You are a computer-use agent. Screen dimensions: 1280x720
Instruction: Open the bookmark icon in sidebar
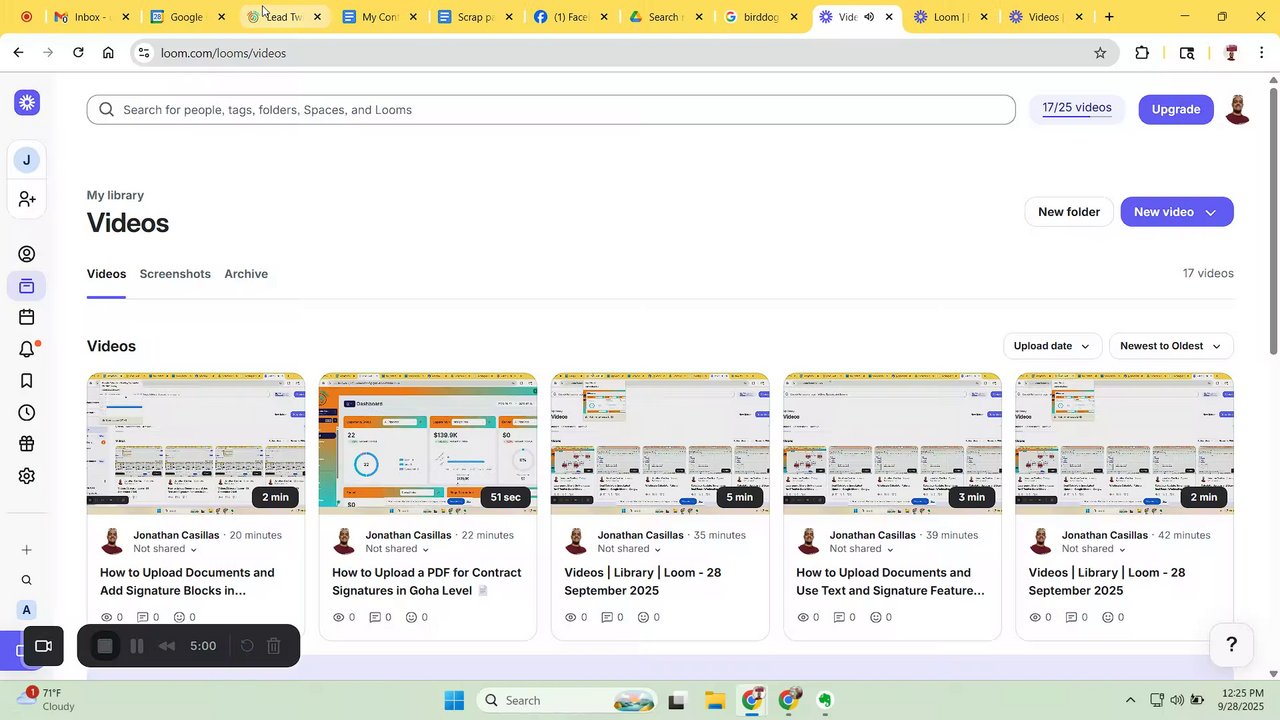[x=27, y=381]
